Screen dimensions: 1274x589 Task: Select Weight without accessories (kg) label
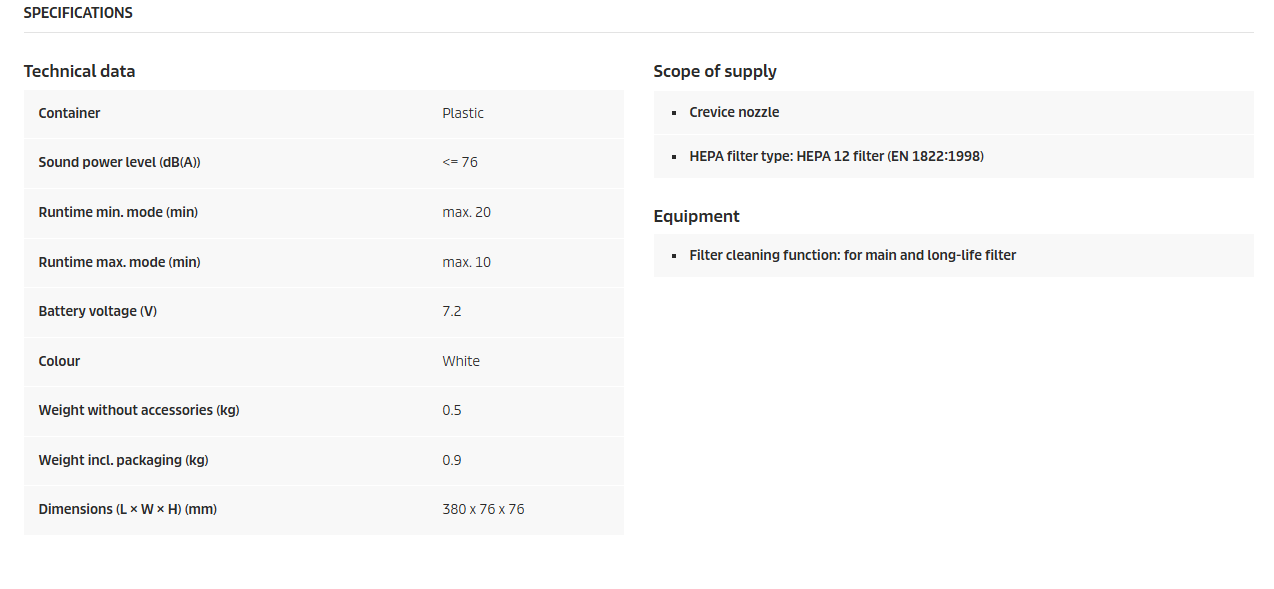(x=139, y=410)
